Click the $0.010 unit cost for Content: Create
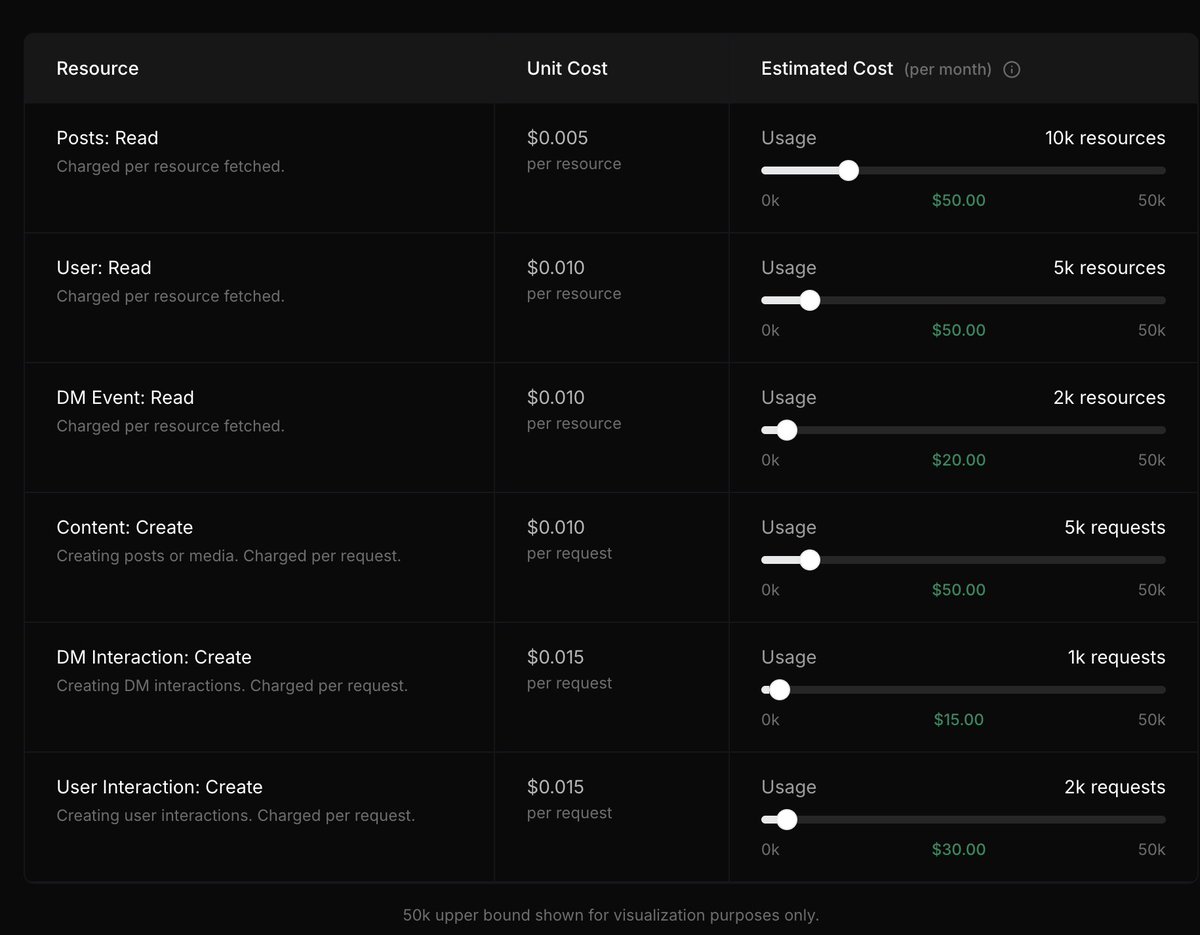 pos(556,528)
